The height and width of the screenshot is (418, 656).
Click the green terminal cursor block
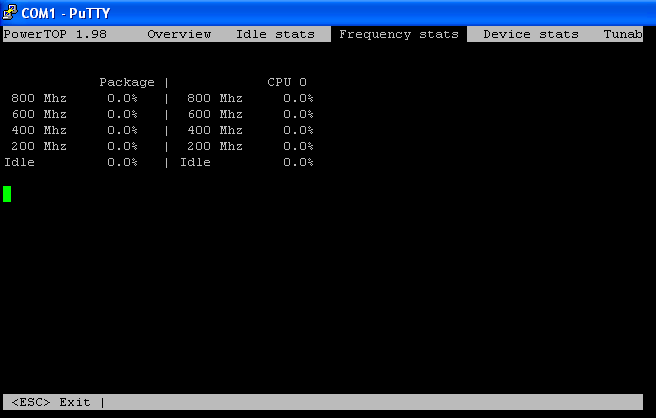(x=7, y=193)
